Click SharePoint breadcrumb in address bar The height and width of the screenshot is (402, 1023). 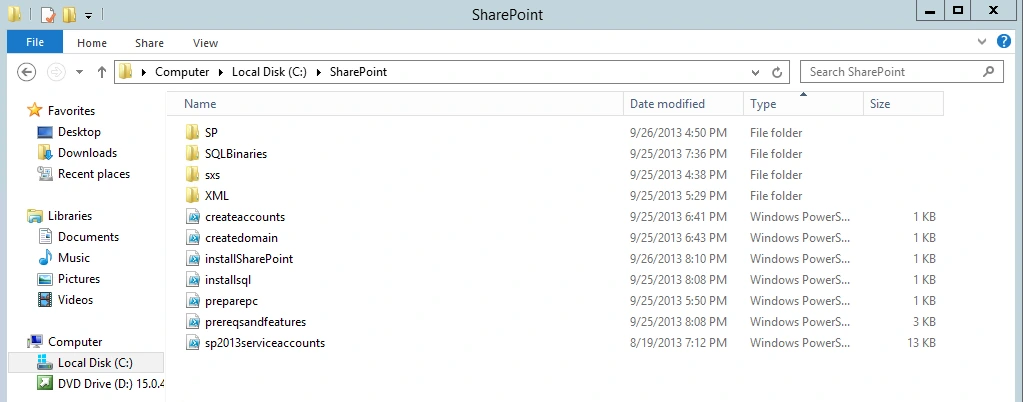(358, 72)
